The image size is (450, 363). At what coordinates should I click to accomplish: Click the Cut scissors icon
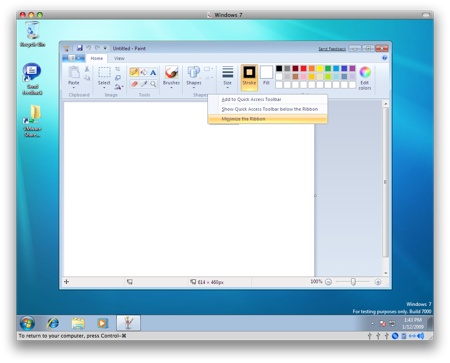pos(87,69)
